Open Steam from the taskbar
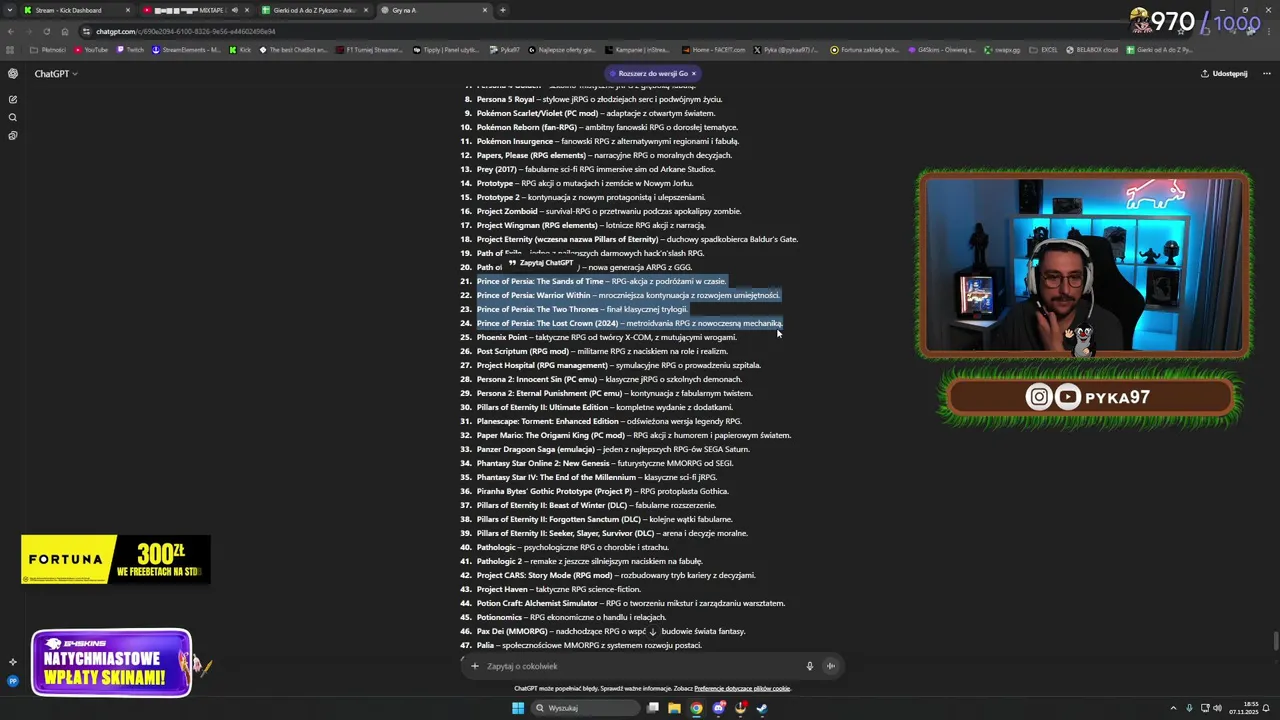 click(762, 708)
